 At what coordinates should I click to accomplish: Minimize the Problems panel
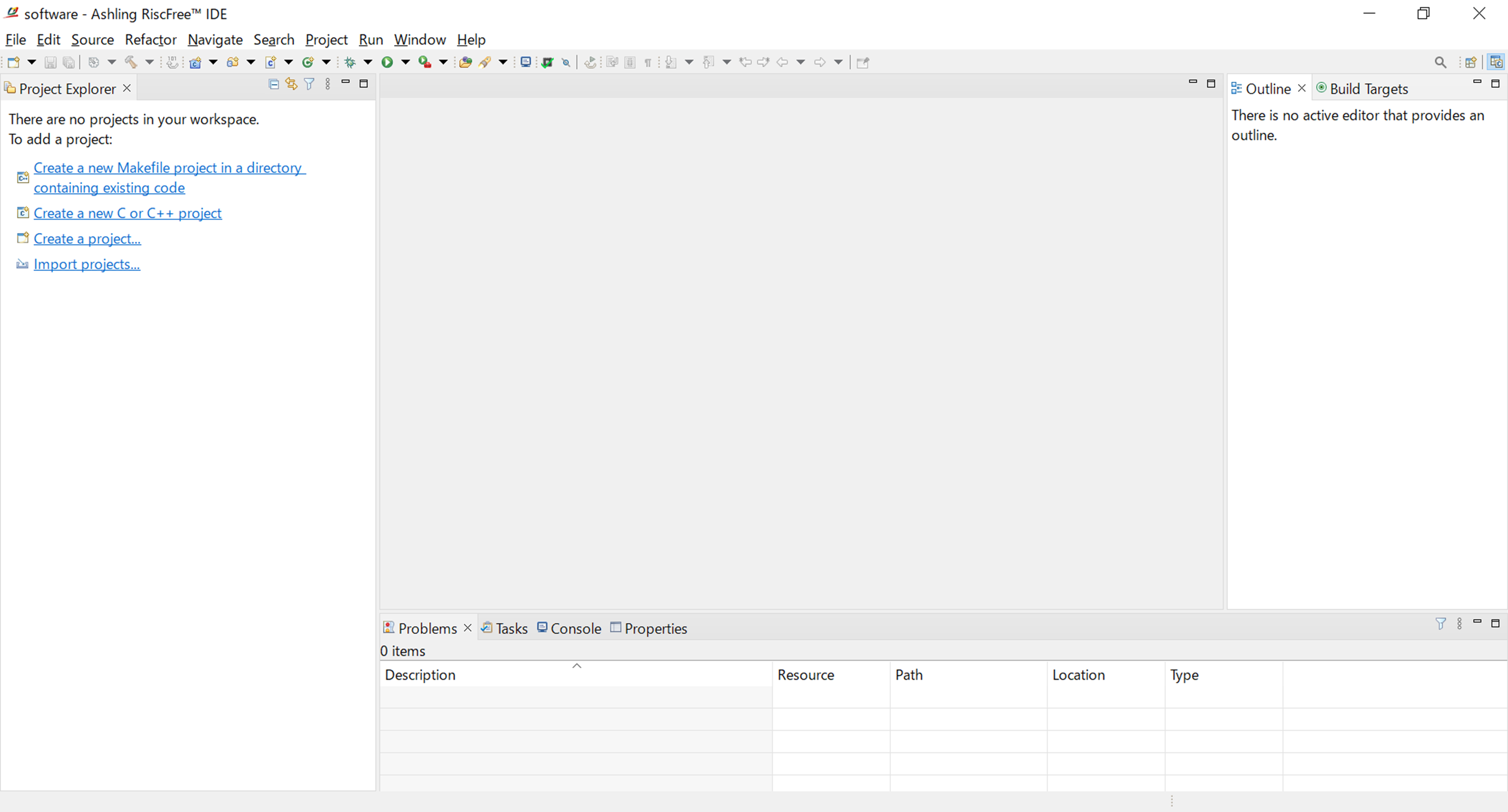(x=1477, y=622)
